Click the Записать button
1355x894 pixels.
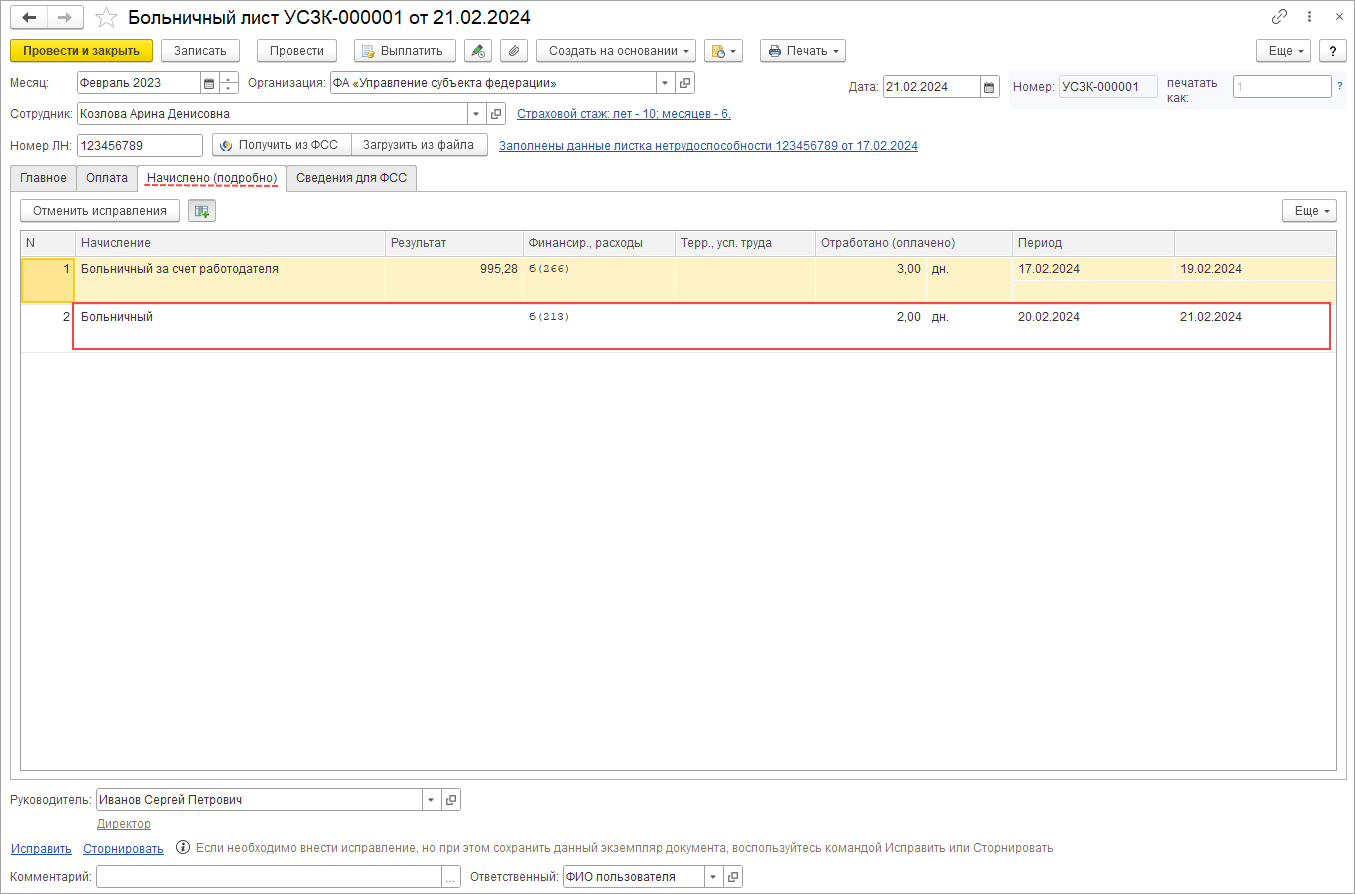point(201,50)
